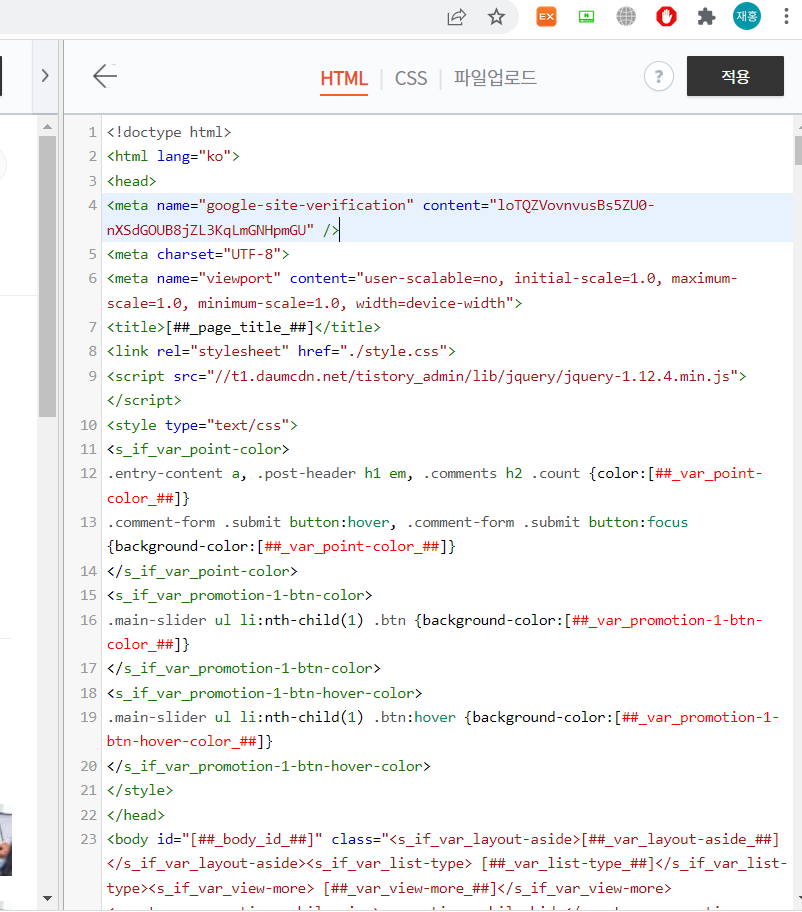Click opening promotion-1-btn-color tag line 15
The image size is (802, 912).
pyautogui.click(x=239, y=596)
